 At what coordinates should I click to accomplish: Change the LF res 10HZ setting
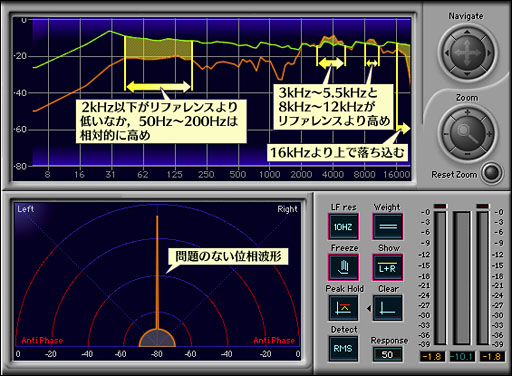click(x=343, y=227)
